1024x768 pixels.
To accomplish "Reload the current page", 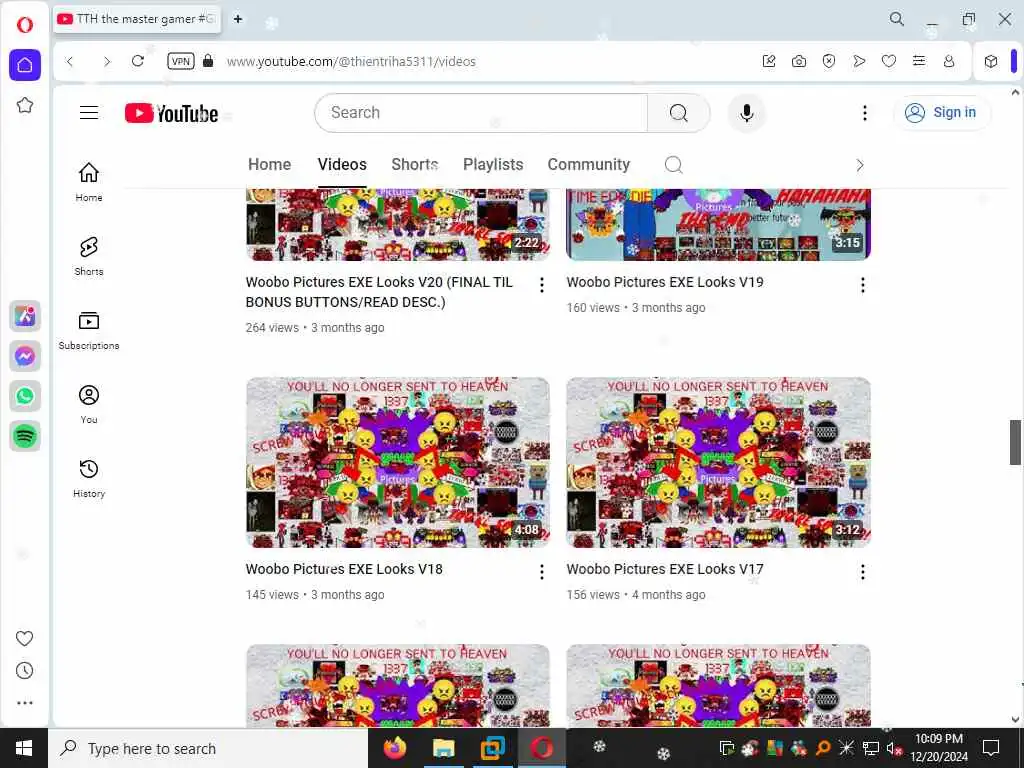I will (138, 61).
